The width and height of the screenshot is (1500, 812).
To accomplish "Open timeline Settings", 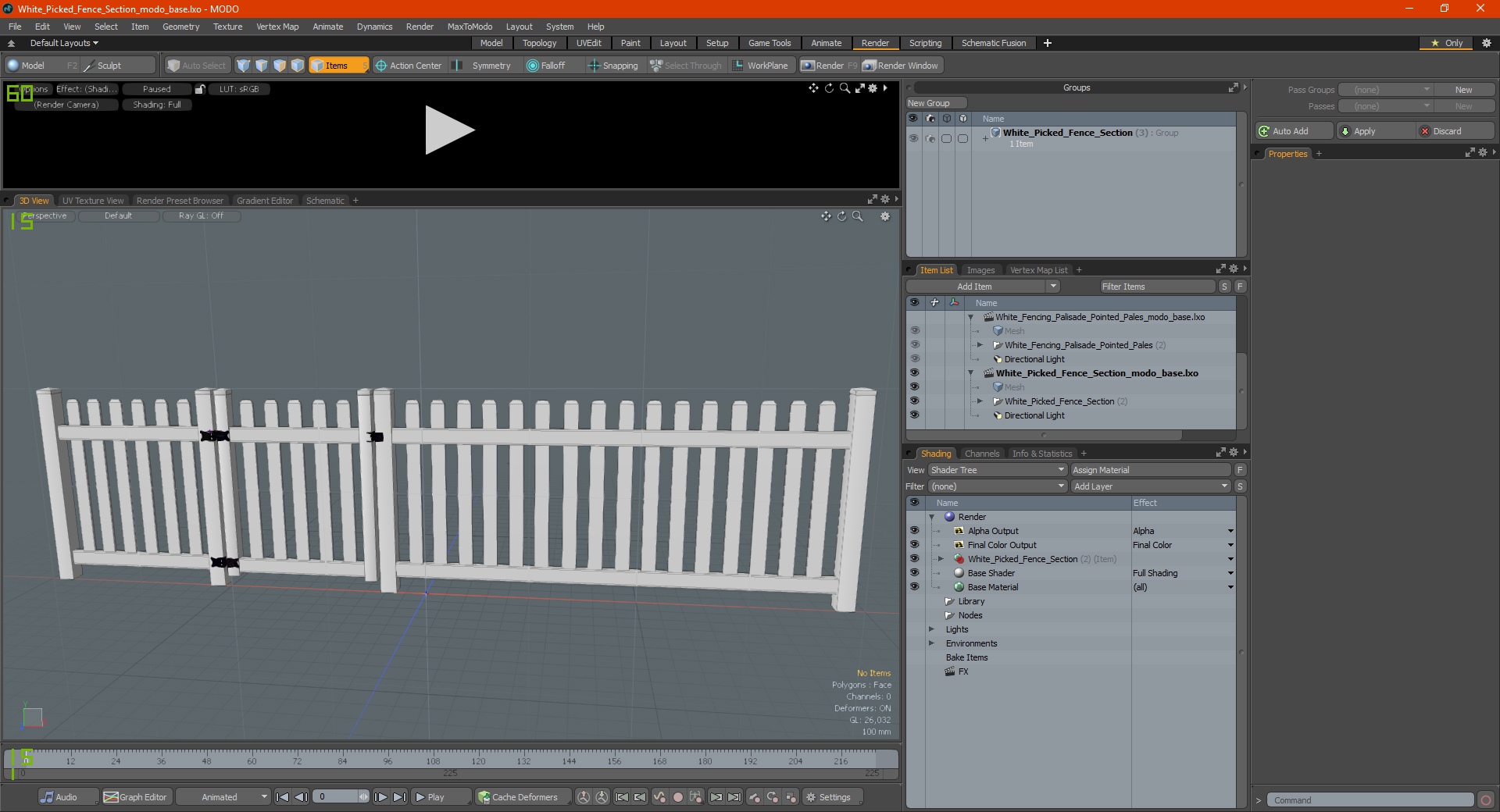I will pos(832,797).
